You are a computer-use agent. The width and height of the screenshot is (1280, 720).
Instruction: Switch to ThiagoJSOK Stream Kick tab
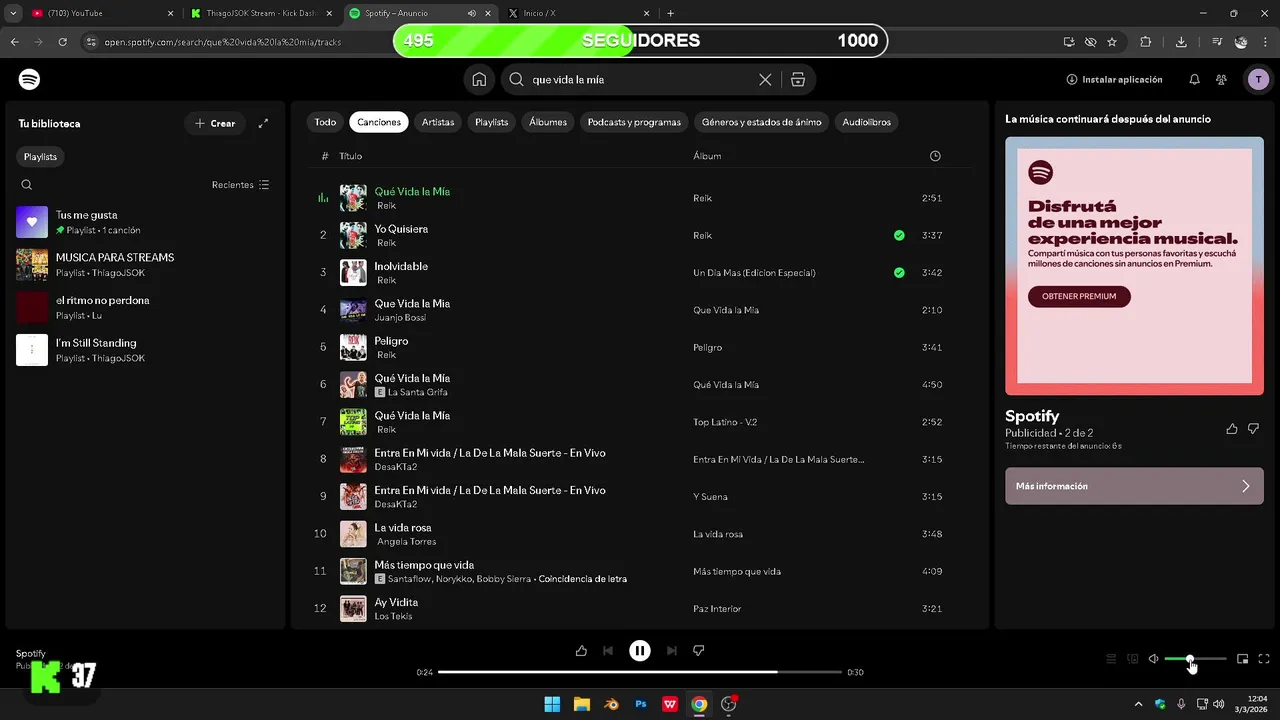click(261, 13)
